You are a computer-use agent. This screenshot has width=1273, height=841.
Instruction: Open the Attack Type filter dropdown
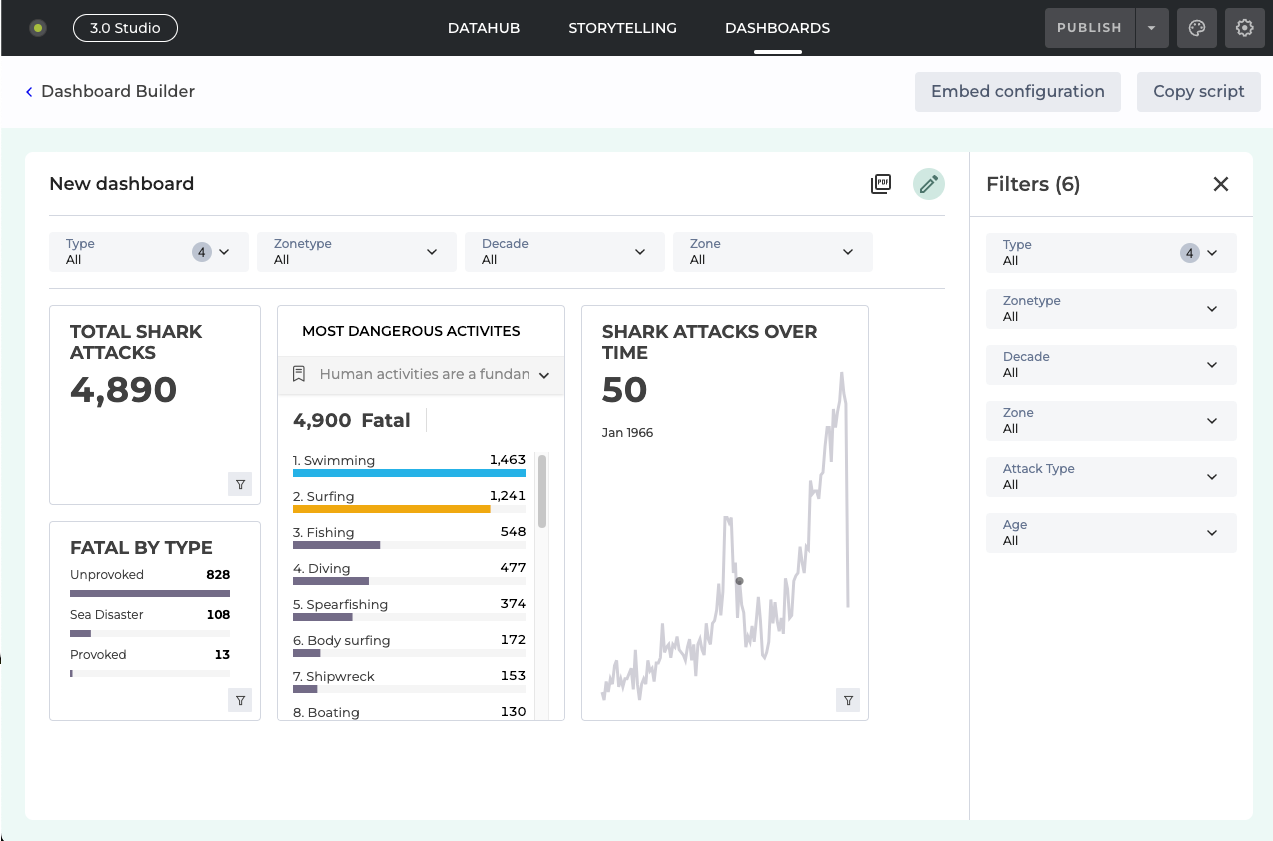(1110, 477)
